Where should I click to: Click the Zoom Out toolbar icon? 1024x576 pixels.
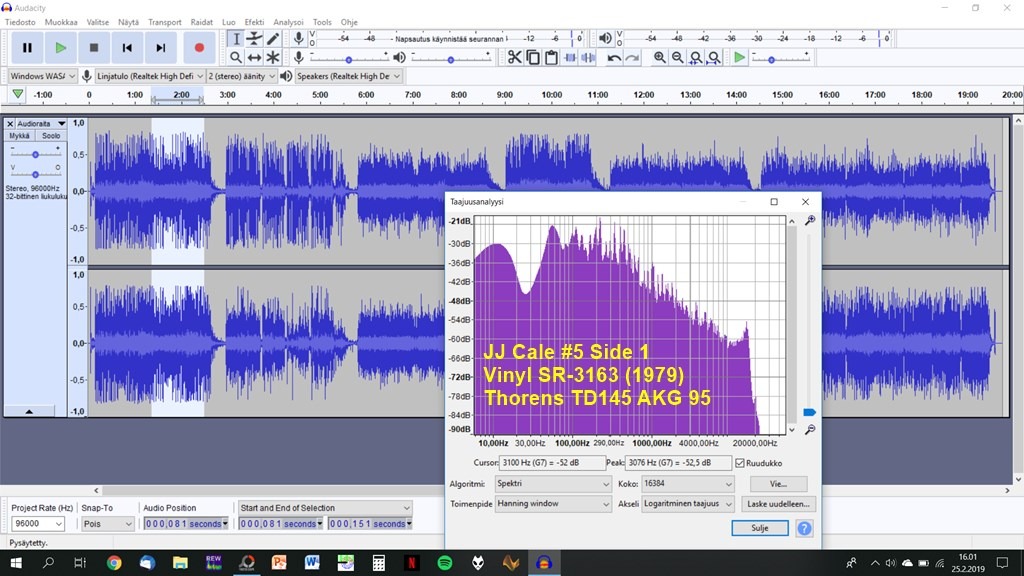coord(678,57)
